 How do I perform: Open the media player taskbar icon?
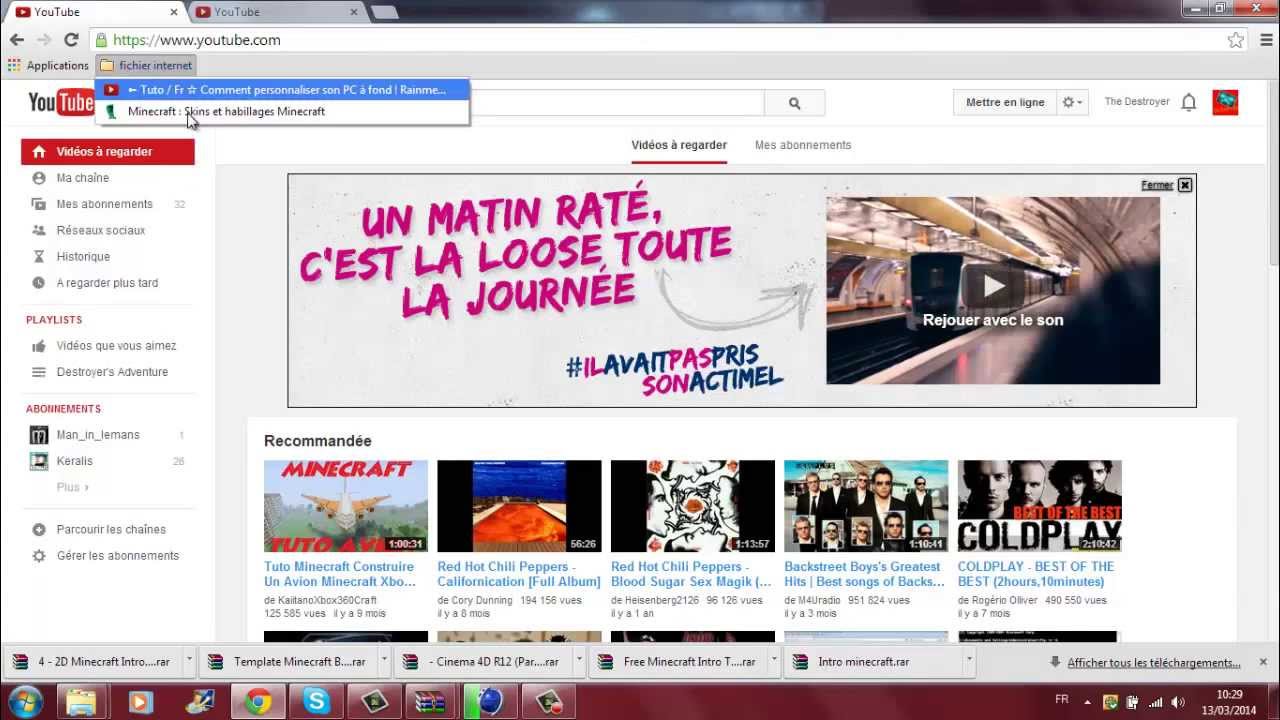(140, 701)
